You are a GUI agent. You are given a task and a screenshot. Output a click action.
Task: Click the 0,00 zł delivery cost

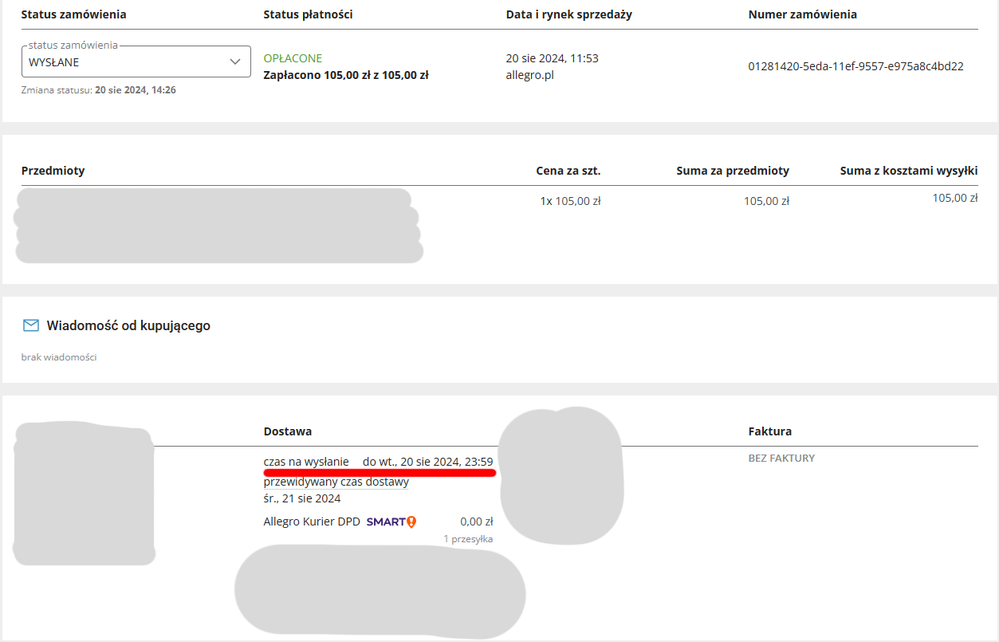[476, 522]
